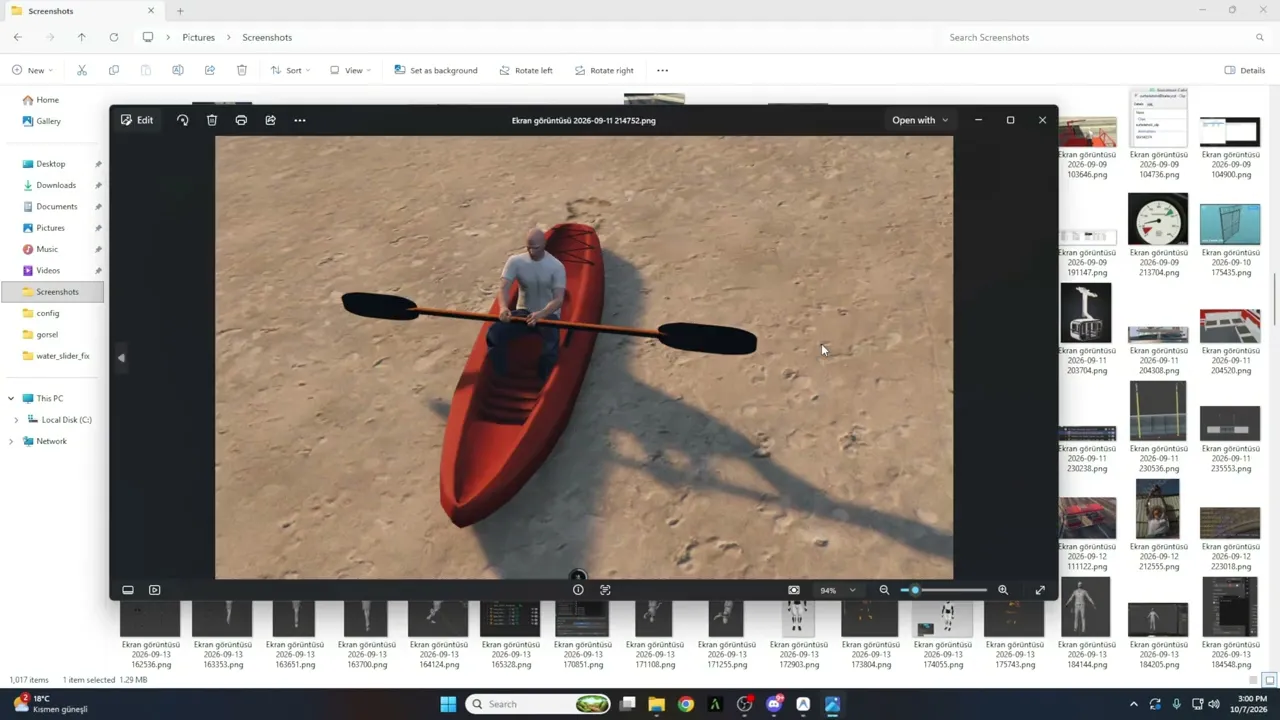Expand the Open with dropdown
Screen dimensions: 1280x720
(x=920, y=120)
